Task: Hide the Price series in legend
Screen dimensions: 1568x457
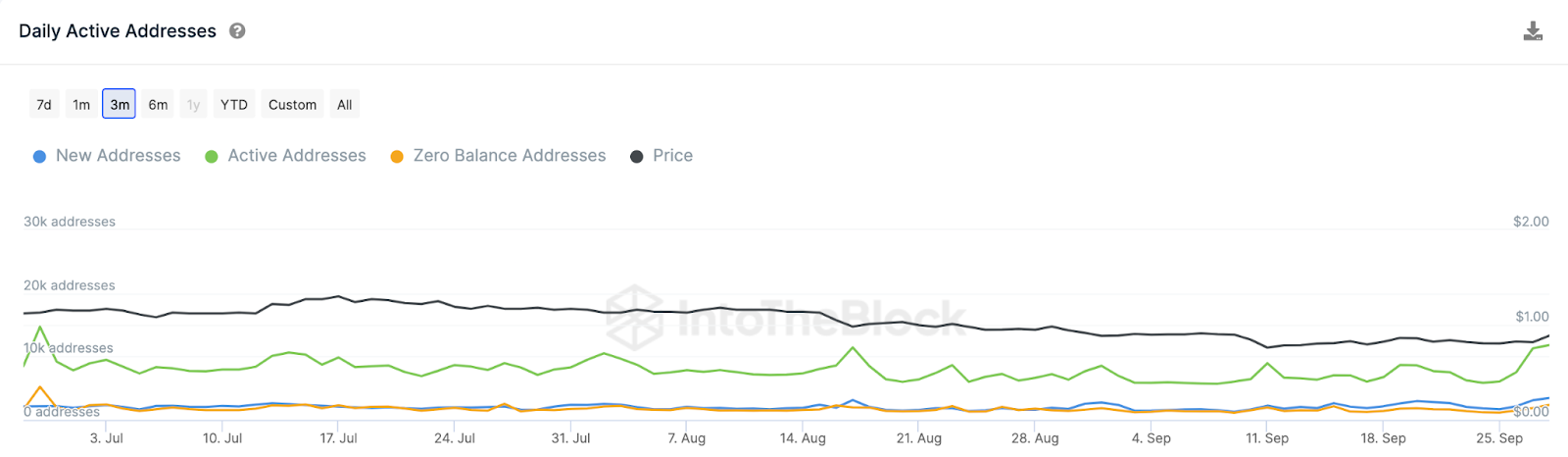Action: click(672, 156)
